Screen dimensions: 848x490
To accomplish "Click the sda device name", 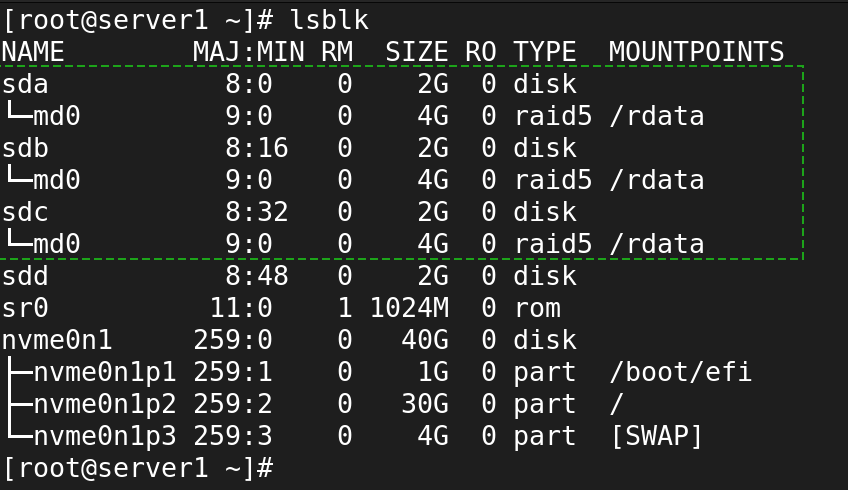I will pos(25,84).
